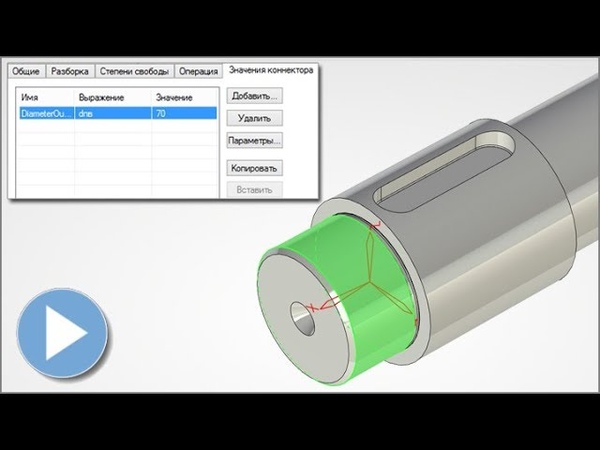Select the Степени свободы tab
Viewport: 600px width, 450px height.
pos(134,72)
